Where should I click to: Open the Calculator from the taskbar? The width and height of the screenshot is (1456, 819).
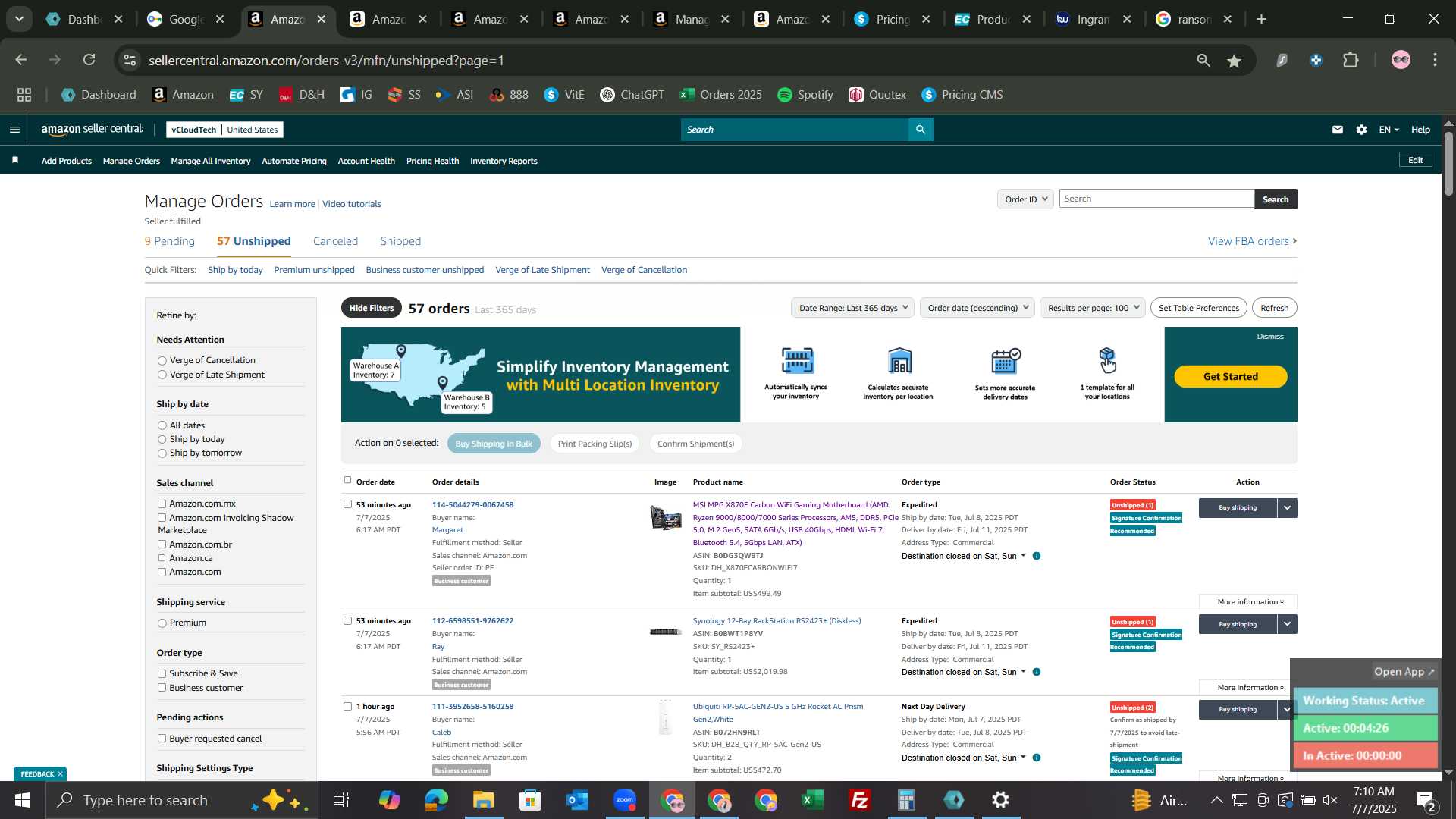coord(906,800)
